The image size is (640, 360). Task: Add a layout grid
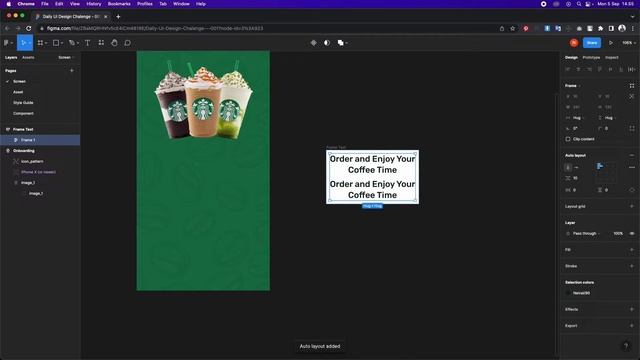click(x=632, y=207)
